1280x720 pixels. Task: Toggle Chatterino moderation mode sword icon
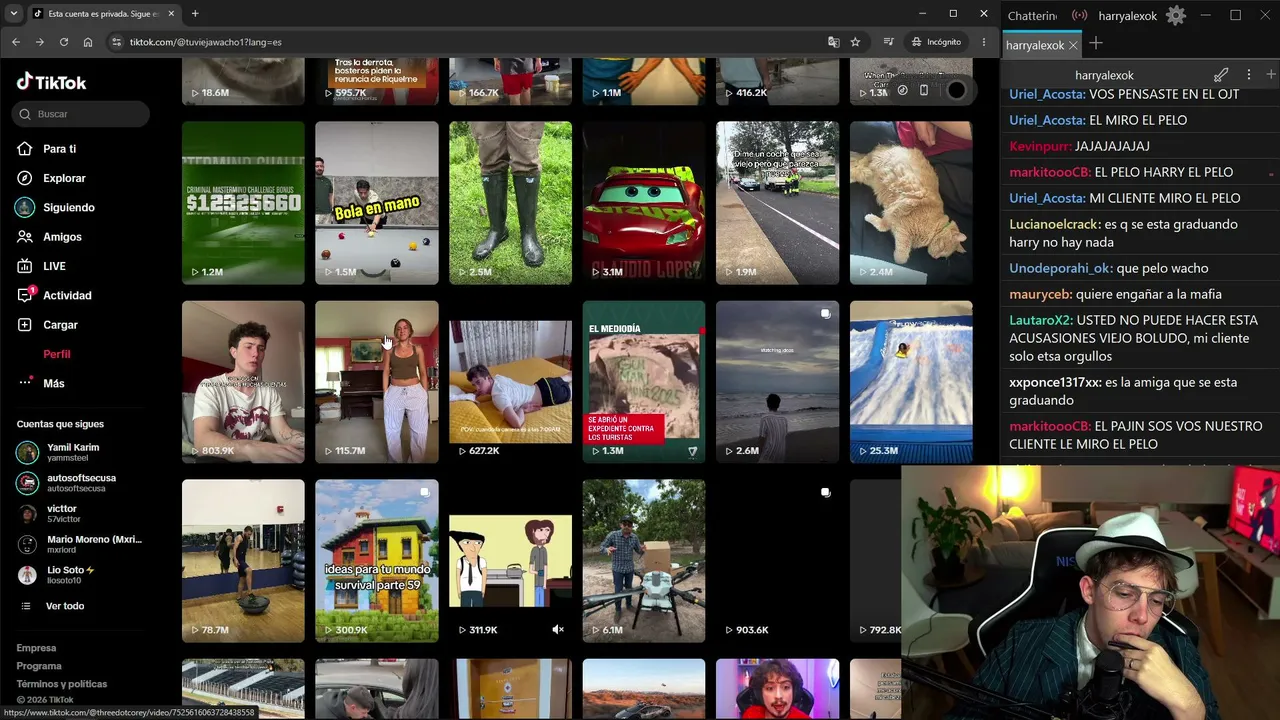pyautogui.click(x=1221, y=75)
